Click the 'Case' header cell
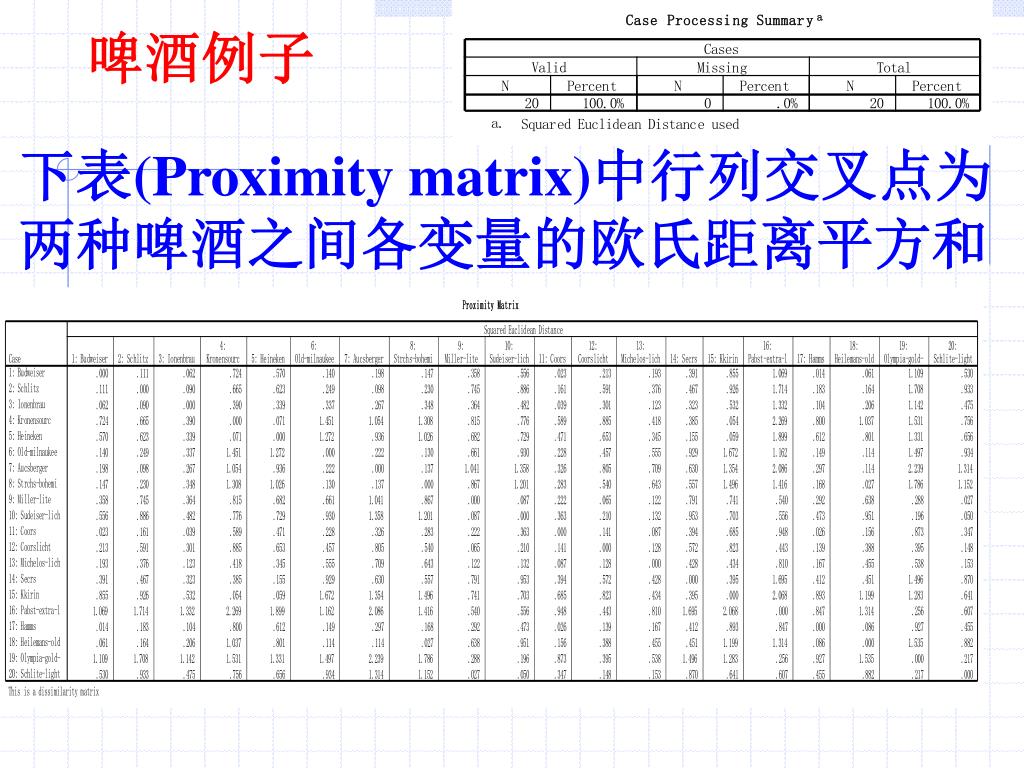The height and width of the screenshot is (768, 1024). click(14, 359)
